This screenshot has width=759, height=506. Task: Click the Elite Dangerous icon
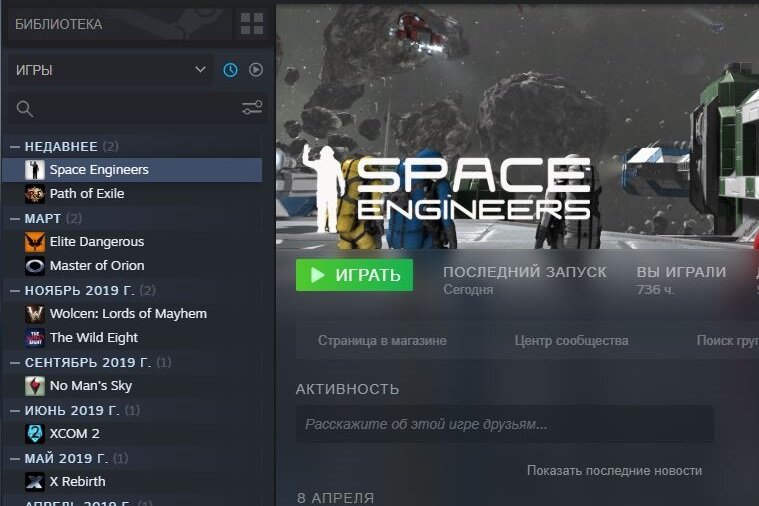point(35,242)
